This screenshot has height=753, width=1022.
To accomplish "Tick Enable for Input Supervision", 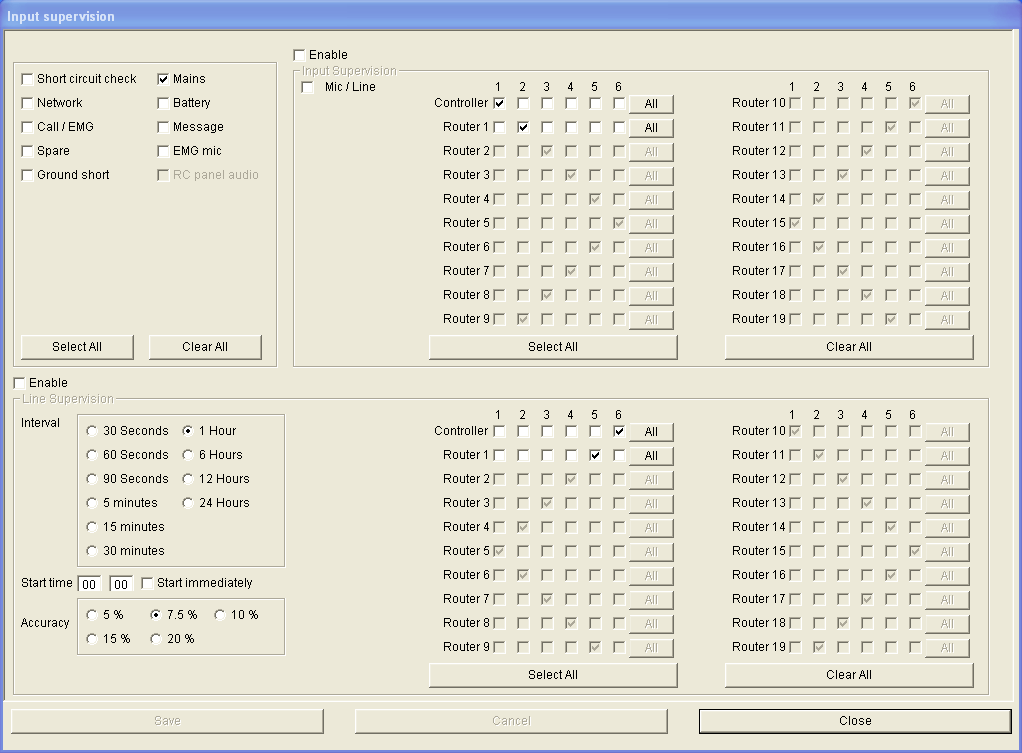I will coord(299,55).
